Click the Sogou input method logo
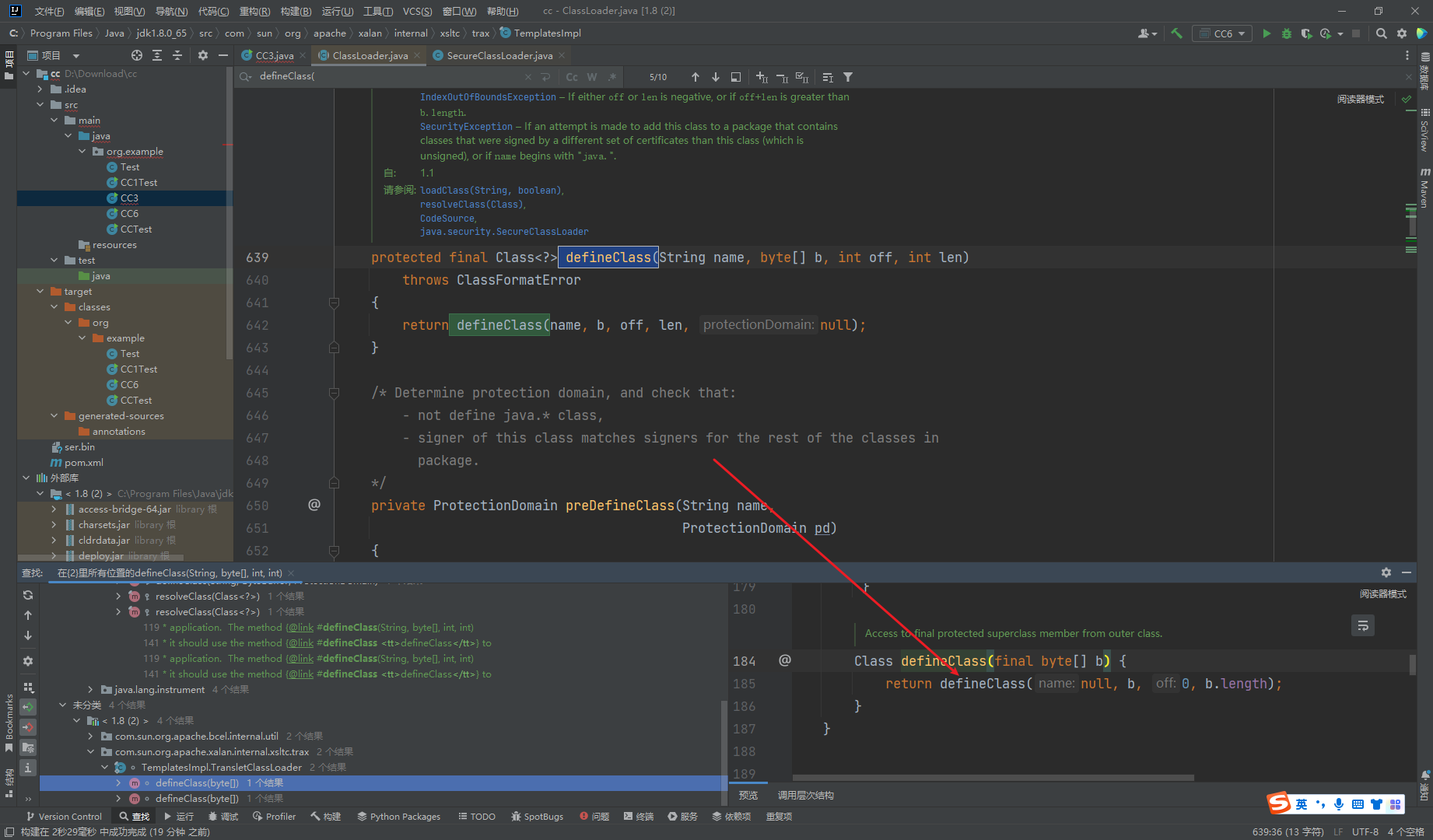This screenshot has height=840, width=1433. 1280,803
